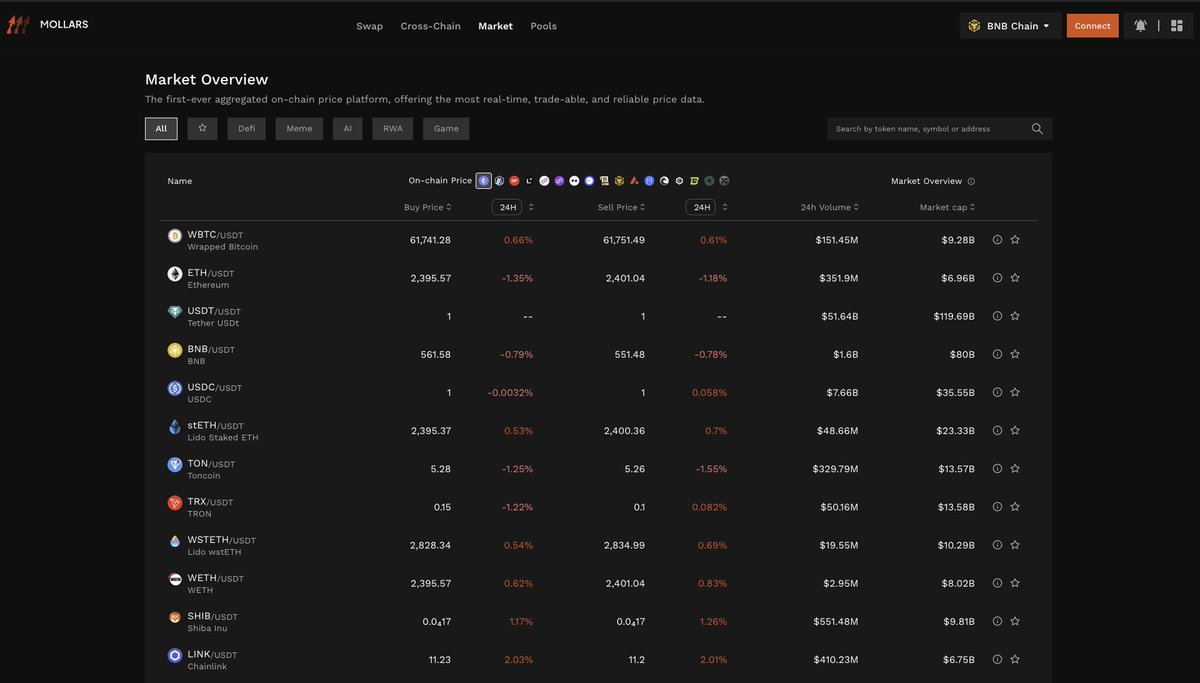Sort by Buy Price column

pos(427,207)
